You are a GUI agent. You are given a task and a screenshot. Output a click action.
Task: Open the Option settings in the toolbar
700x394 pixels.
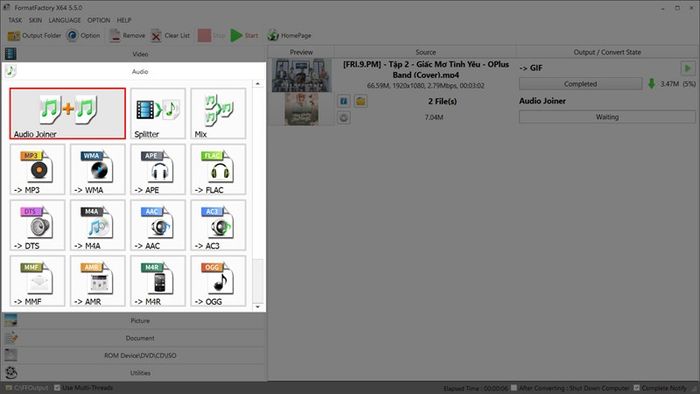83,35
